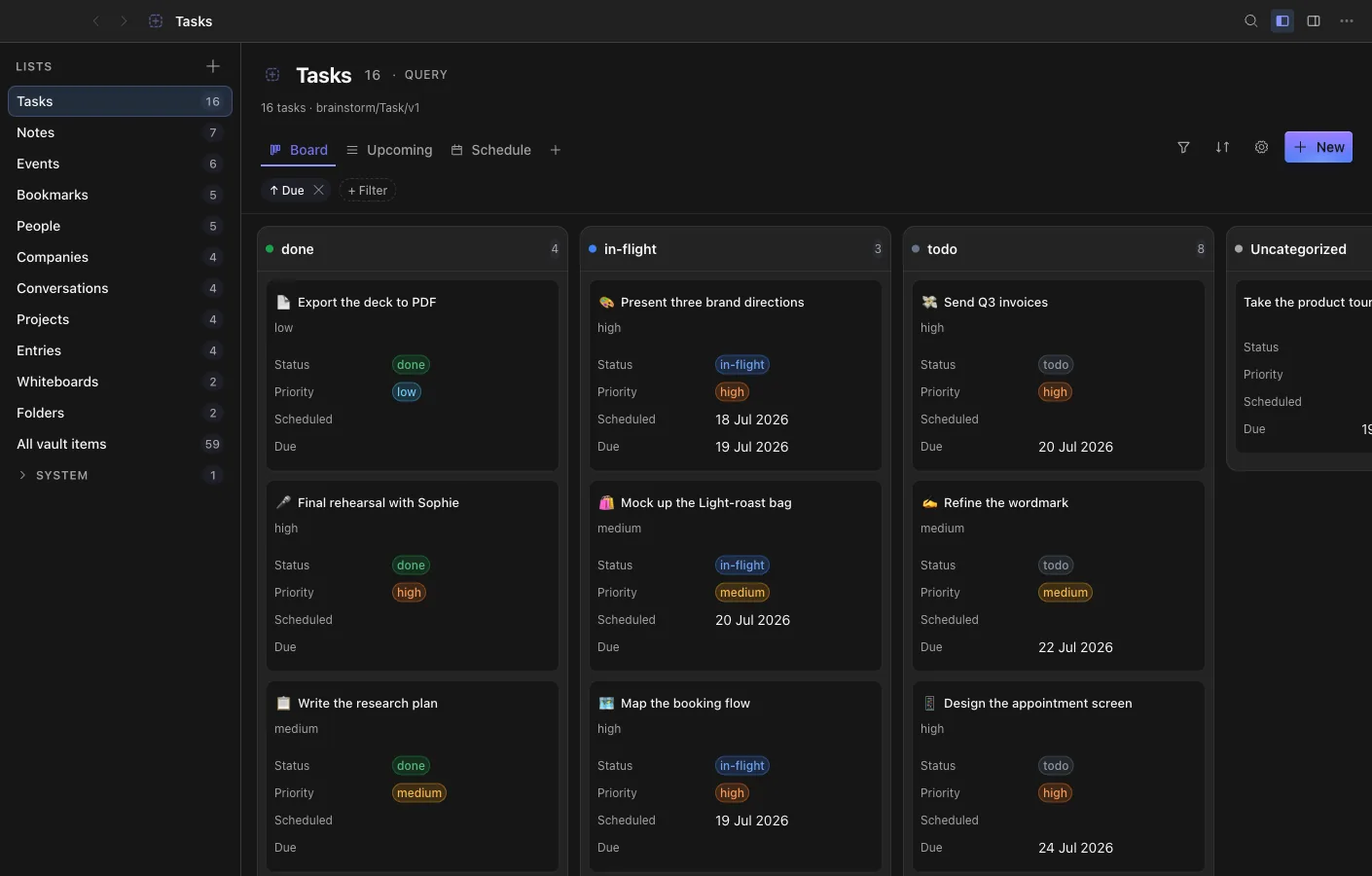
Task: Click the microphone icon on Final rehearsal card
Action: tap(283, 503)
